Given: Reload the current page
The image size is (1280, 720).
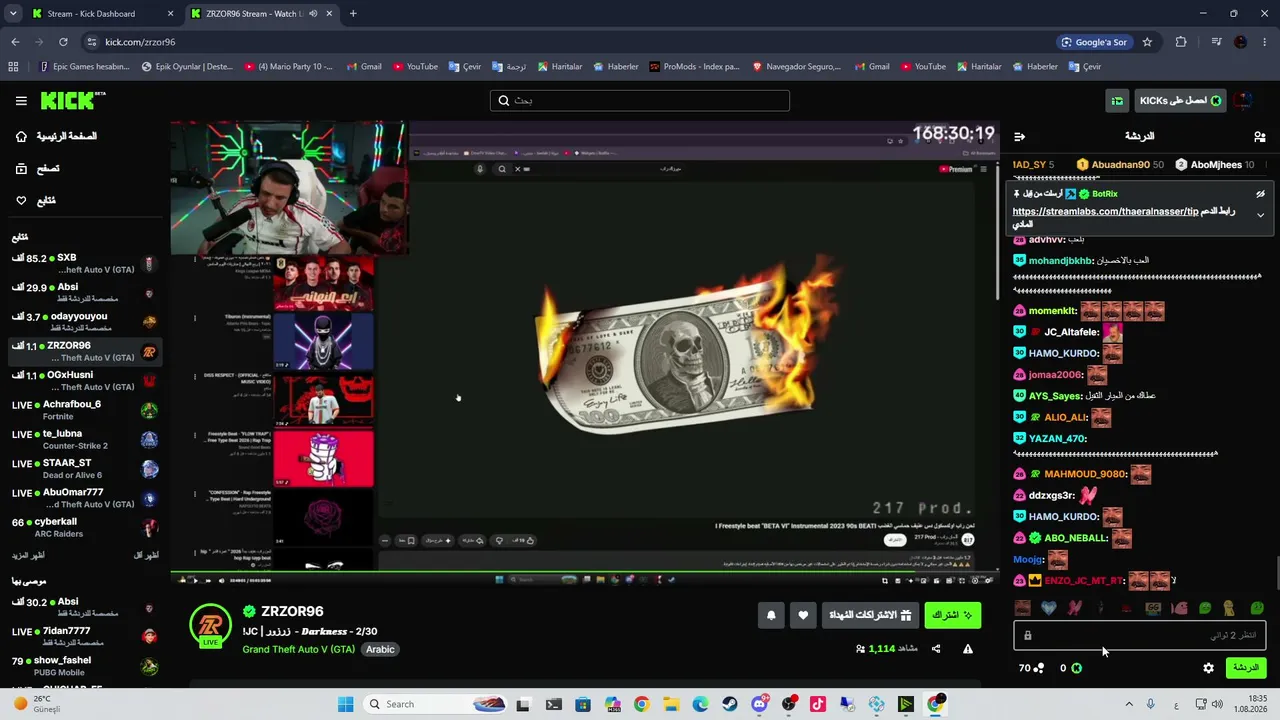Looking at the screenshot, I should pyautogui.click(x=63, y=42).
